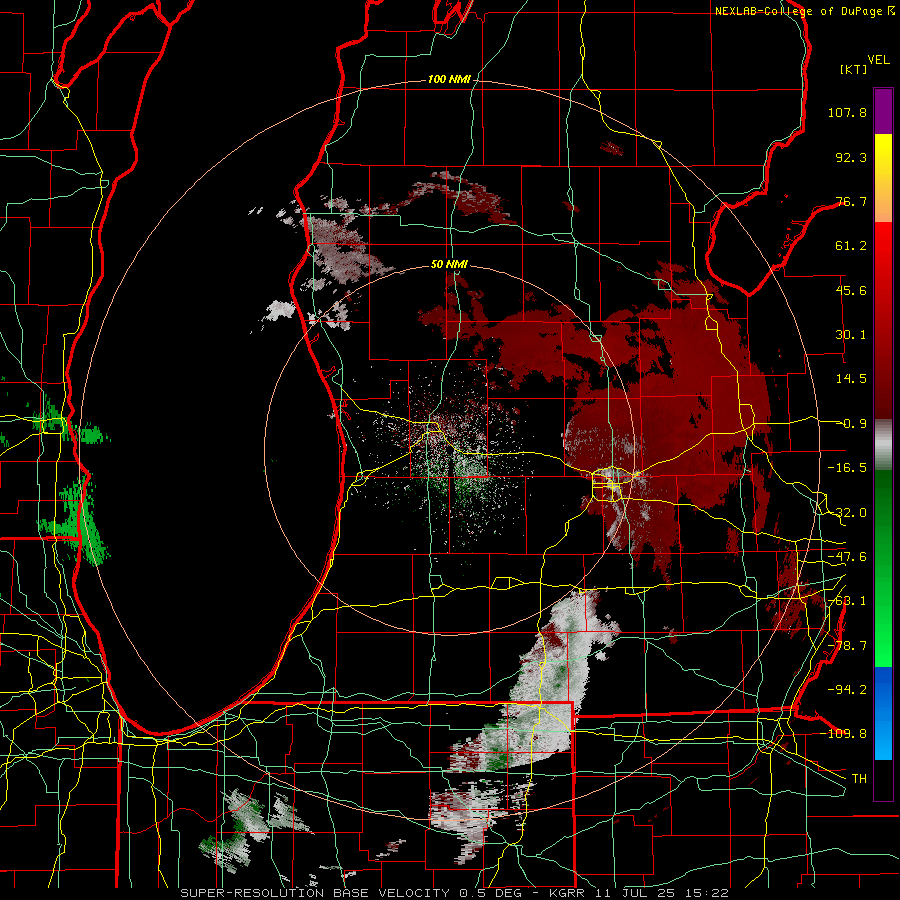Click the [KT] units label

[x=853, y=69]
